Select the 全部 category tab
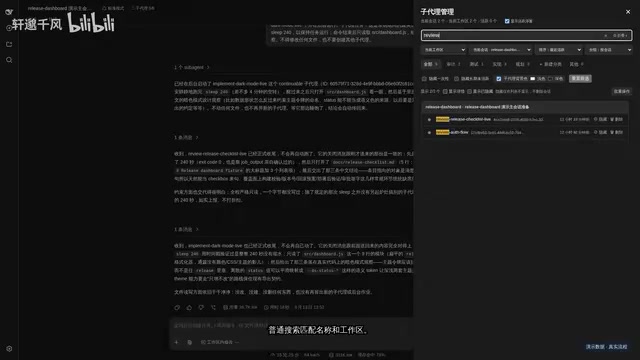The image size is (640, 360). coord(430,64)
